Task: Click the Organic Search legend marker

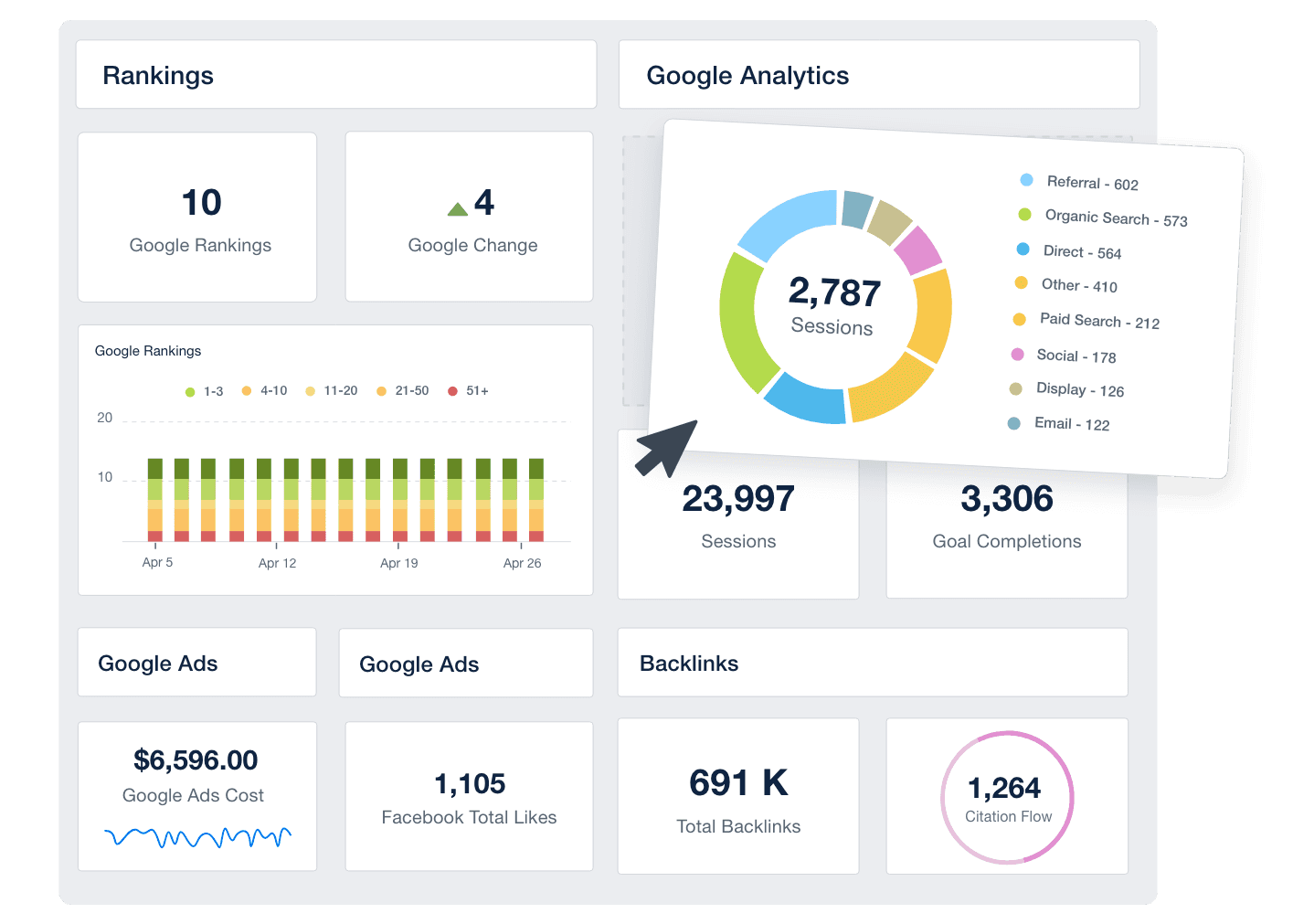Action: coord(1023,214)
